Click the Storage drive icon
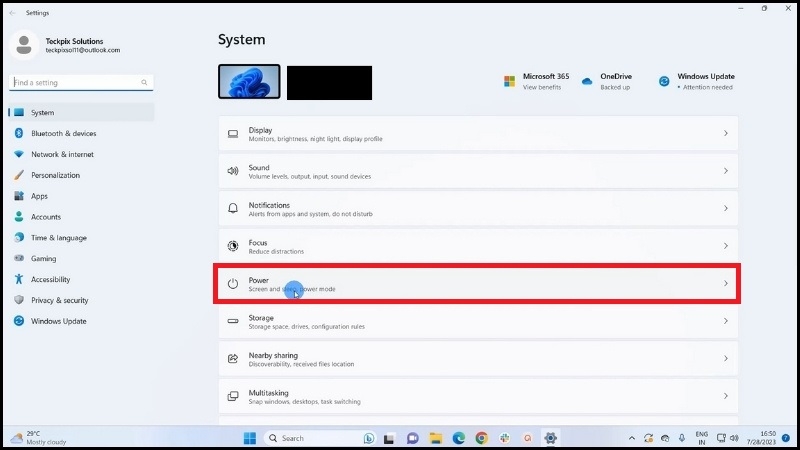This screenshot has width=800, height=450. [233, 321]
